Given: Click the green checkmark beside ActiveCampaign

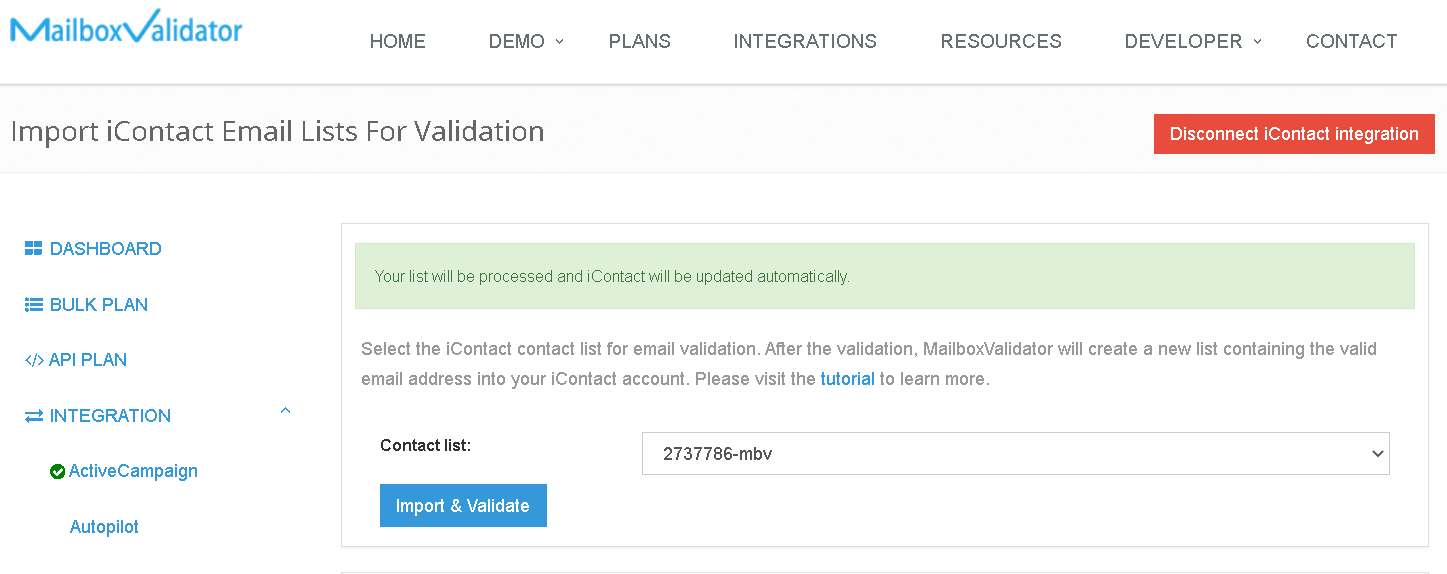Looking at the screenshot, I should pyautogui.click(x=57, y=472).
